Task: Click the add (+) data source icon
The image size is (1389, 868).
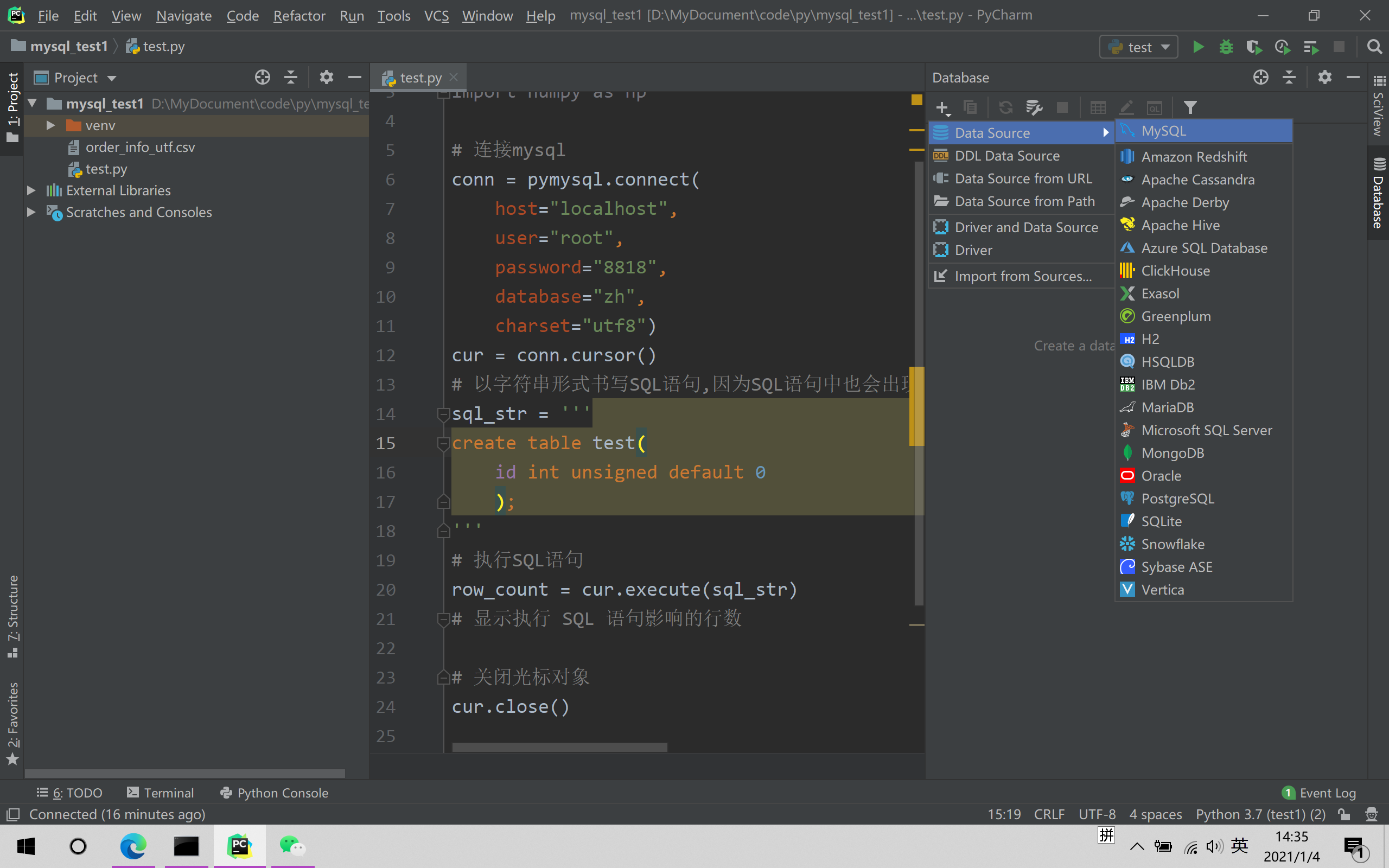Action: pos(942,107)
